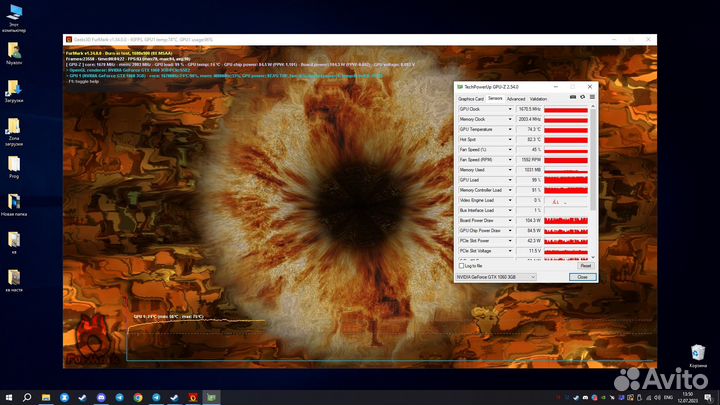The width and height of the screenshot is (720, 405).
Task: Open the NVIDIA GeForce GTX 1060 3GB selector
Action: pos(496,277)
